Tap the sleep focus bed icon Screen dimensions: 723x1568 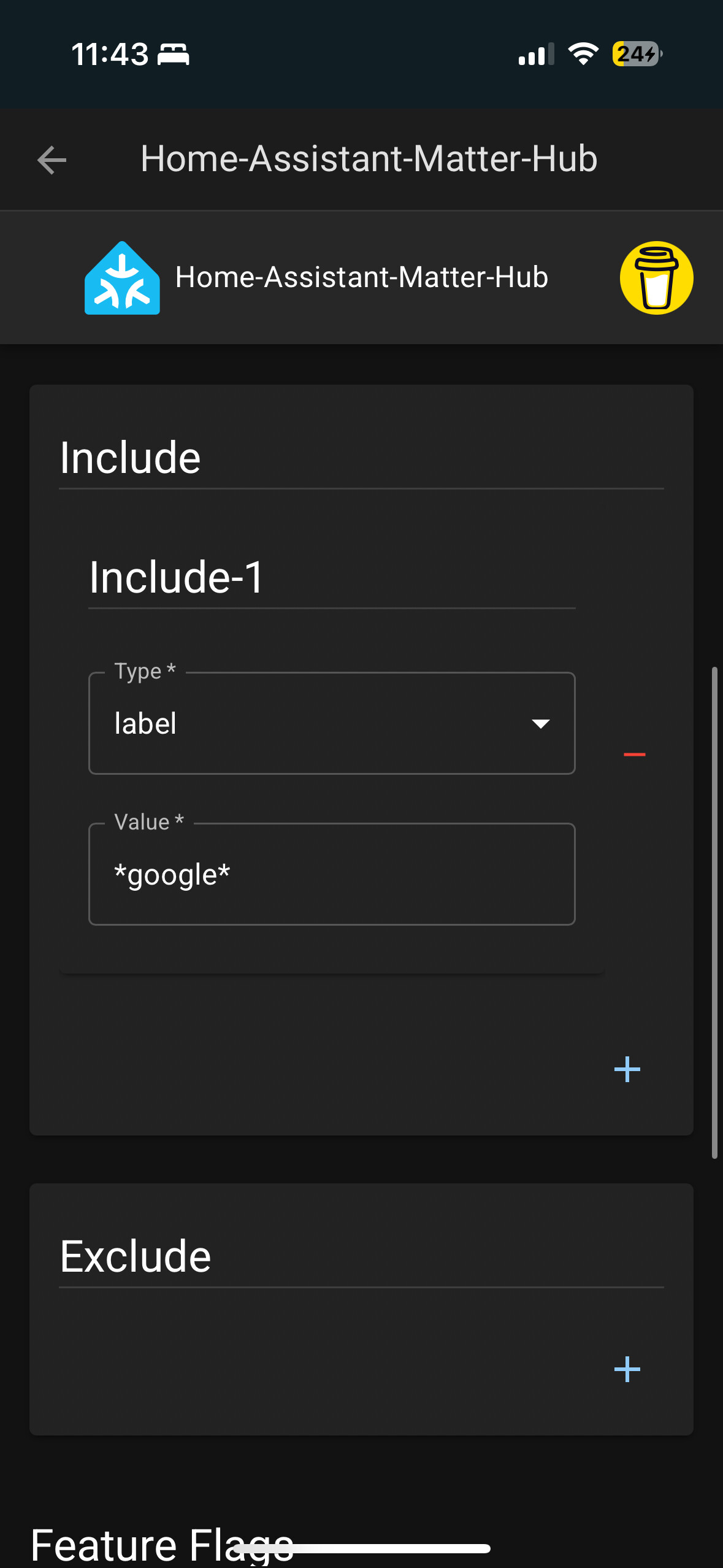click(174, 54)
